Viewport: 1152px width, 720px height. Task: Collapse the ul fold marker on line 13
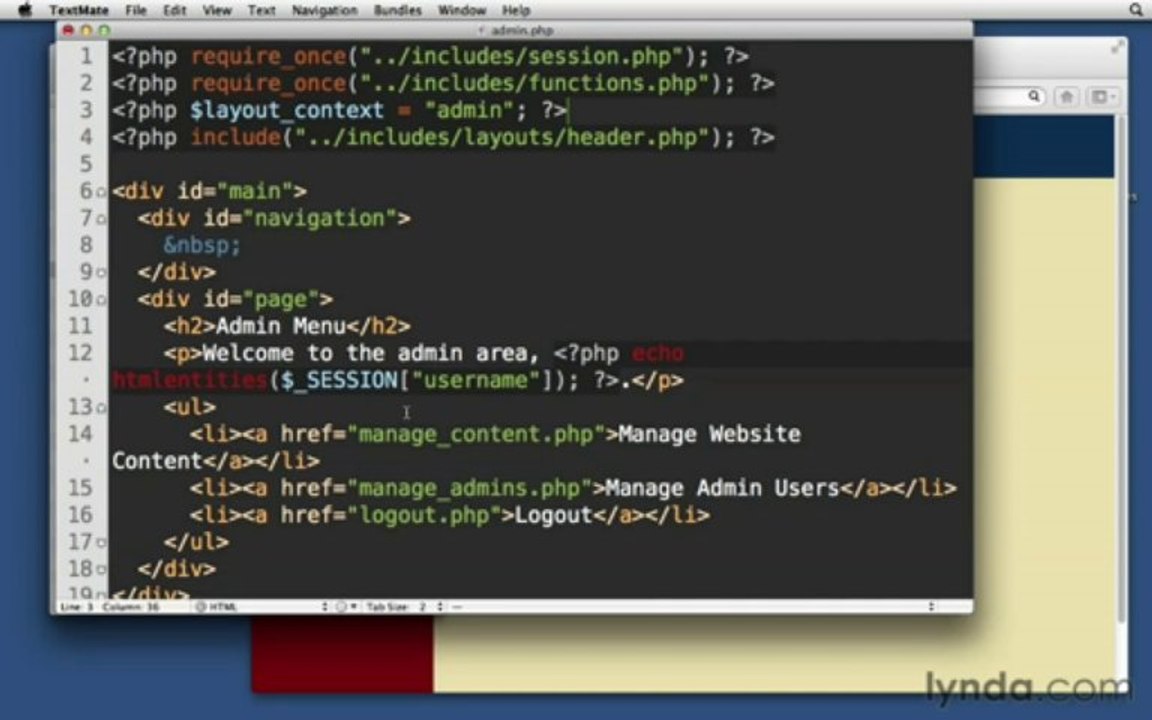point(101,408)
